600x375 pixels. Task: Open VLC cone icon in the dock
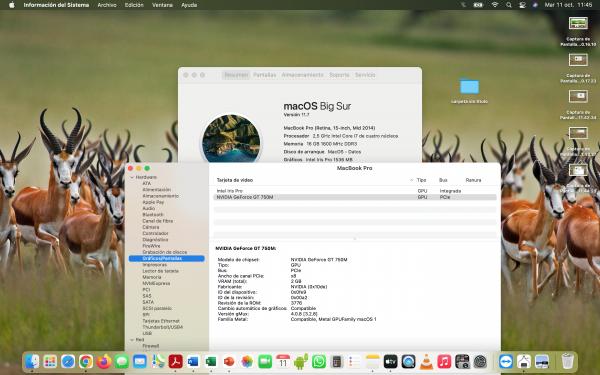pos(426,362)
